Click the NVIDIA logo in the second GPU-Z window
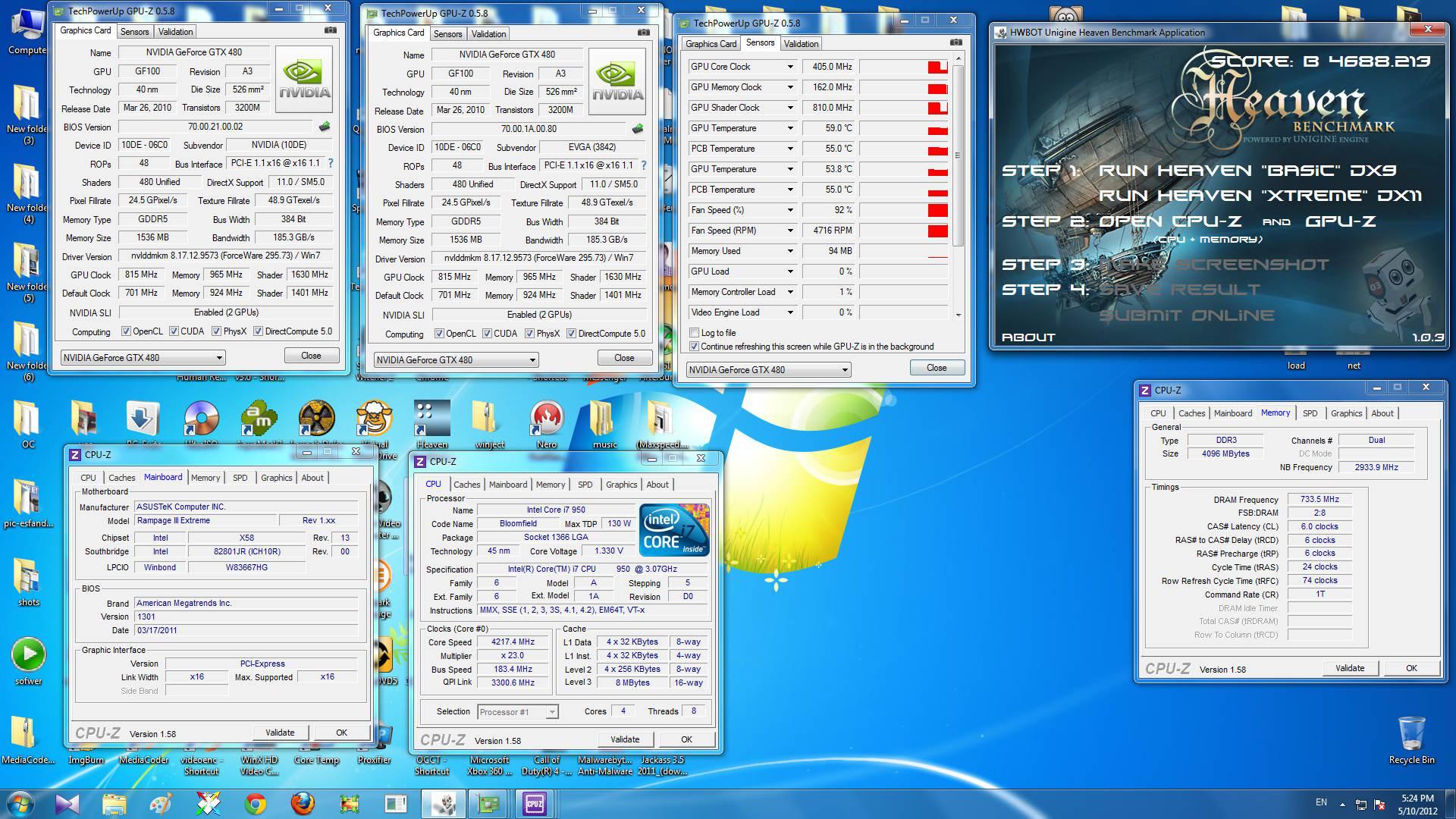Viewport: 1456px width, 819px height. pyautogui.click(x=617, y=82)
